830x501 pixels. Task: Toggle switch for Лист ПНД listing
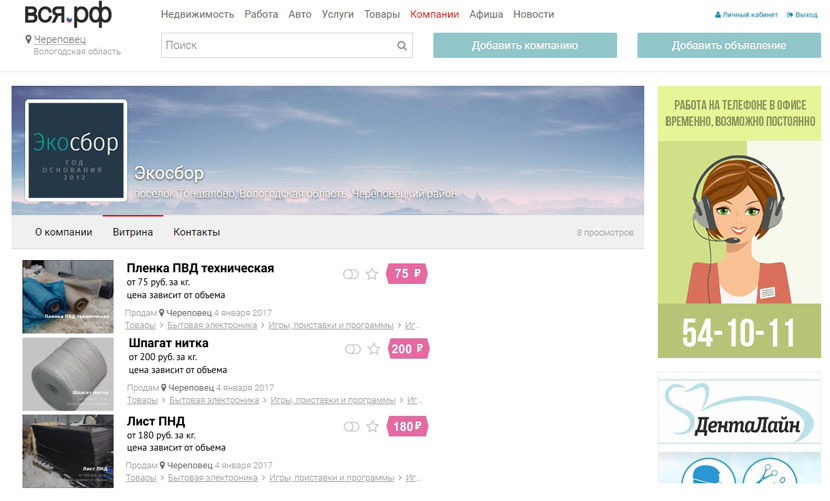(x=351, y=426)
